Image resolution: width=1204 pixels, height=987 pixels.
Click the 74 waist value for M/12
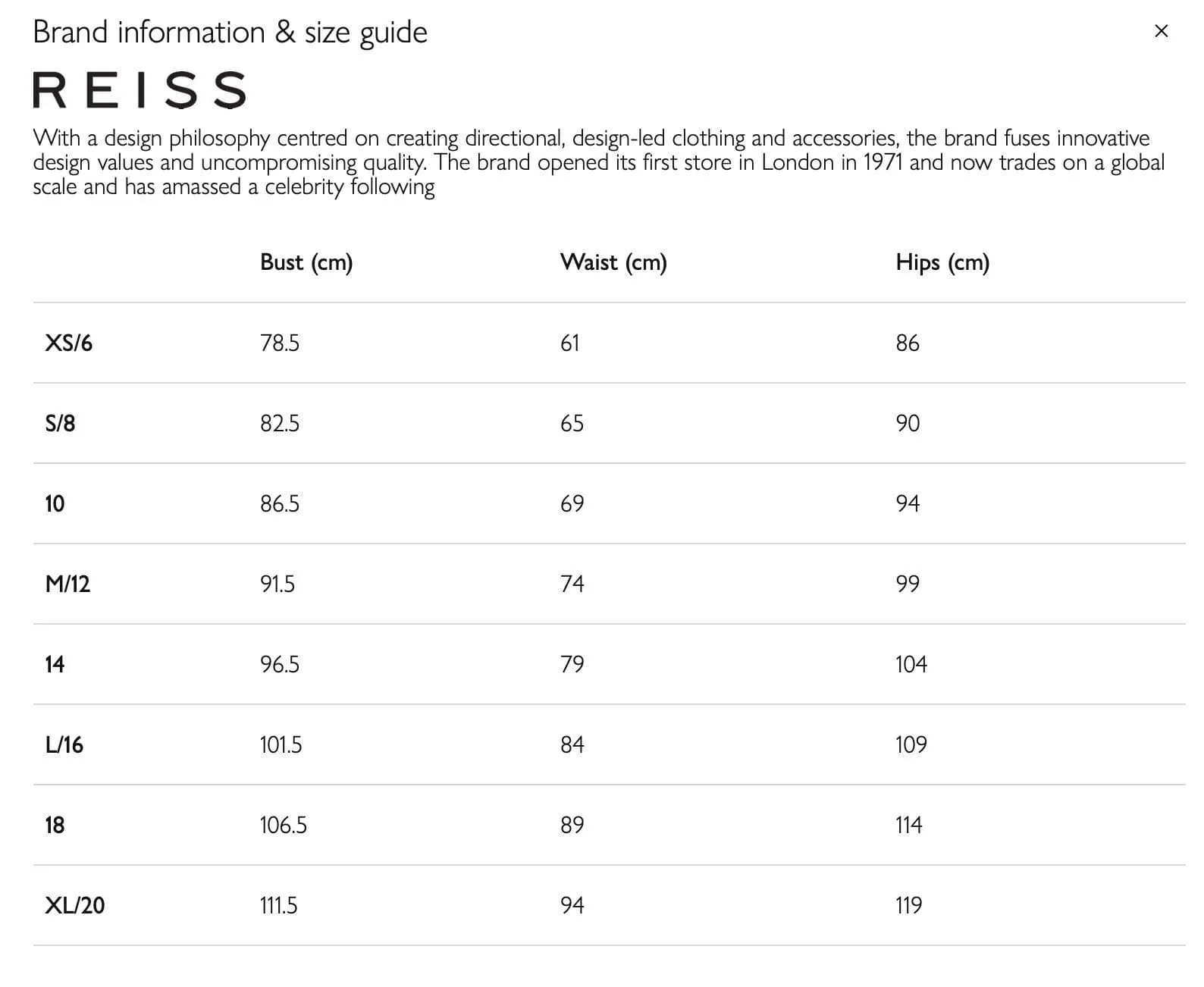(572, 584)
